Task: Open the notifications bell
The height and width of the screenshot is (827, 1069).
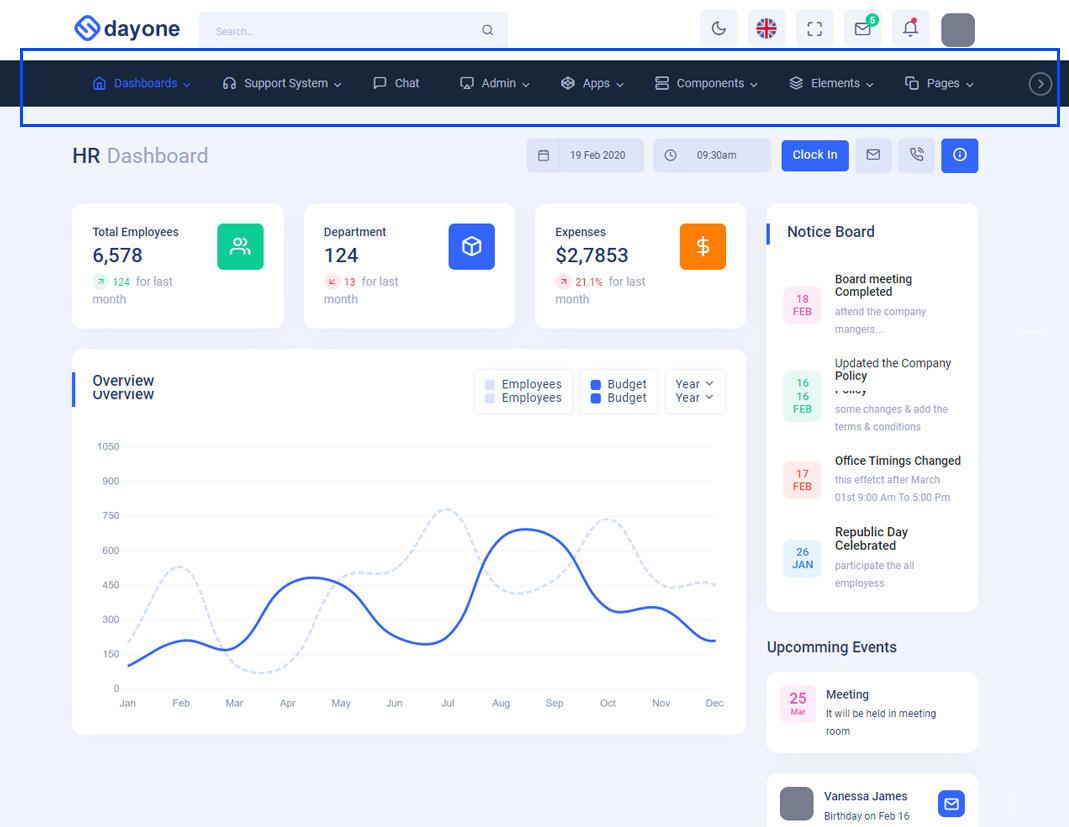Action: (x=910, y=29)
